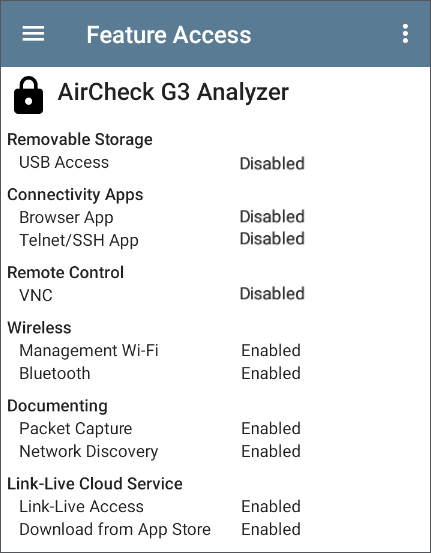Toggle the VNC Disabled status
The height and width of the screenshot is (553, 431).
click(x=272, y=293)
